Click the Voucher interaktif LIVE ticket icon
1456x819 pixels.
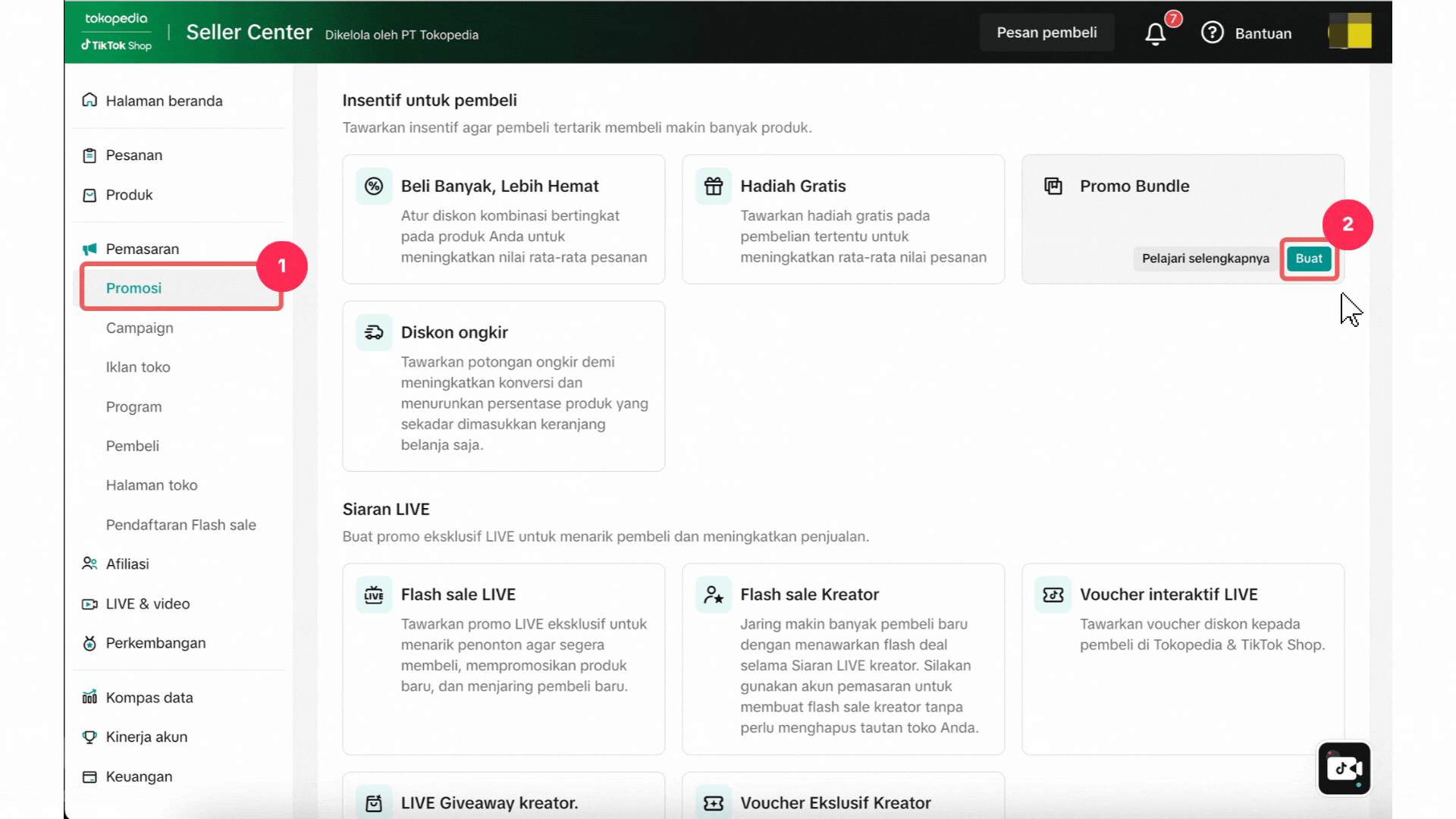pos(1053,595)
